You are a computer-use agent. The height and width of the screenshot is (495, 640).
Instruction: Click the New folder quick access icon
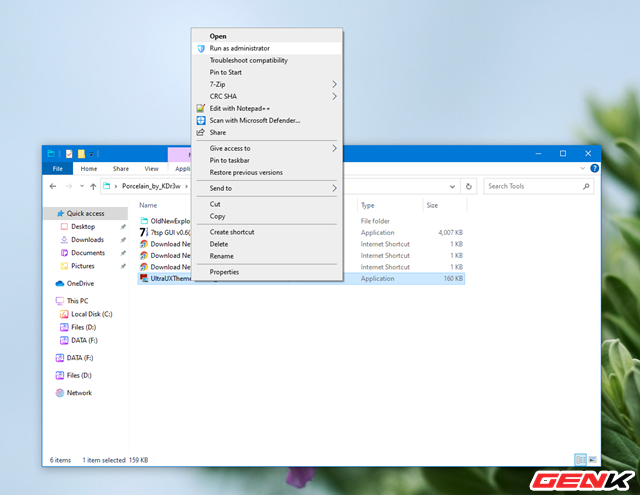coord(81,154)
